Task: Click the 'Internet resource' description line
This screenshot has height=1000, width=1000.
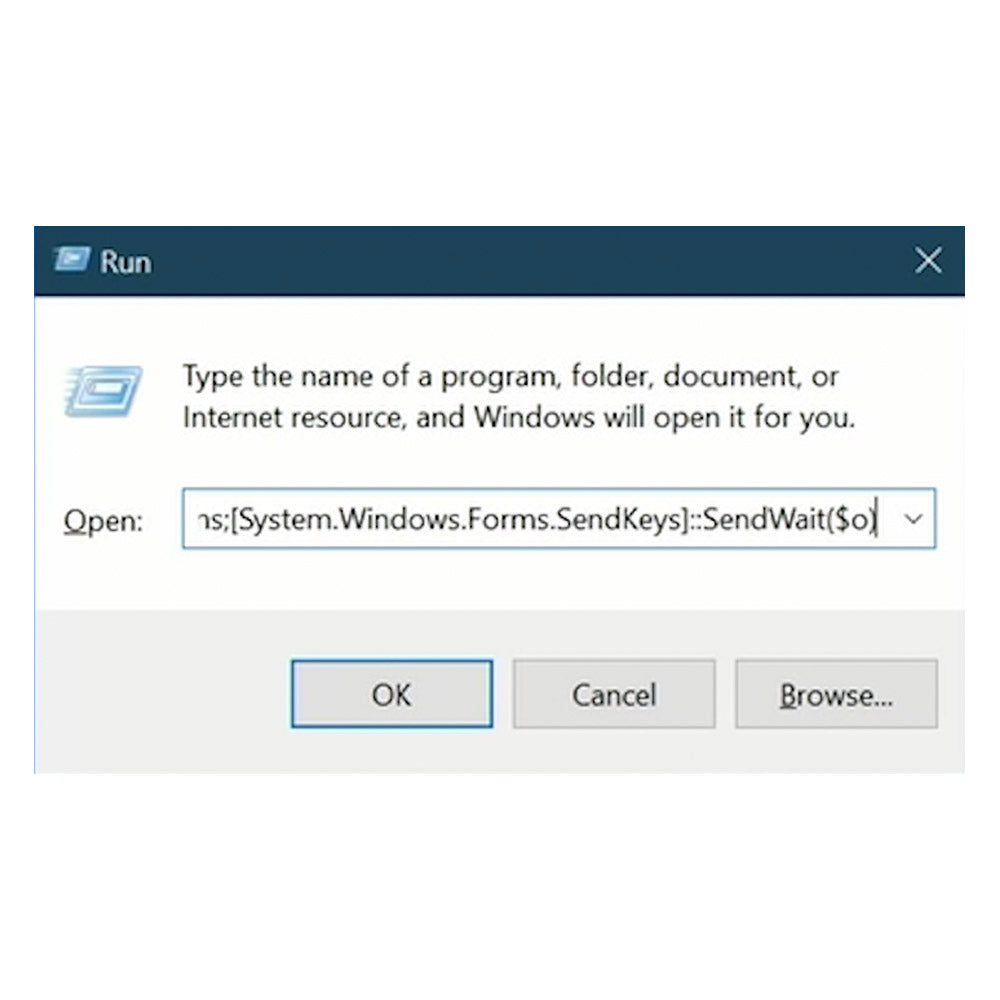Action: [518, 418]
